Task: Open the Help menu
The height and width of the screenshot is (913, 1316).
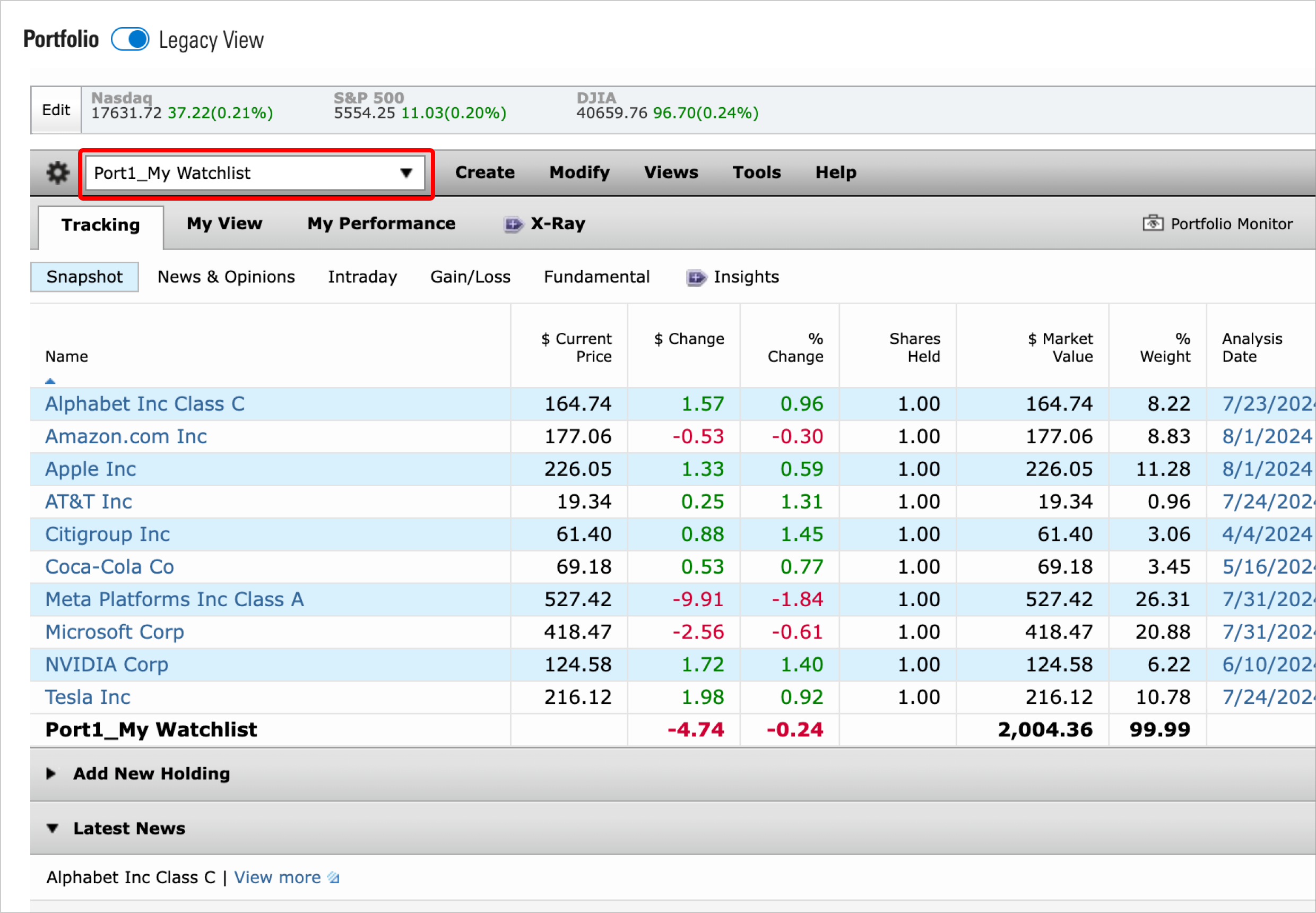Action: coord(836,173)
